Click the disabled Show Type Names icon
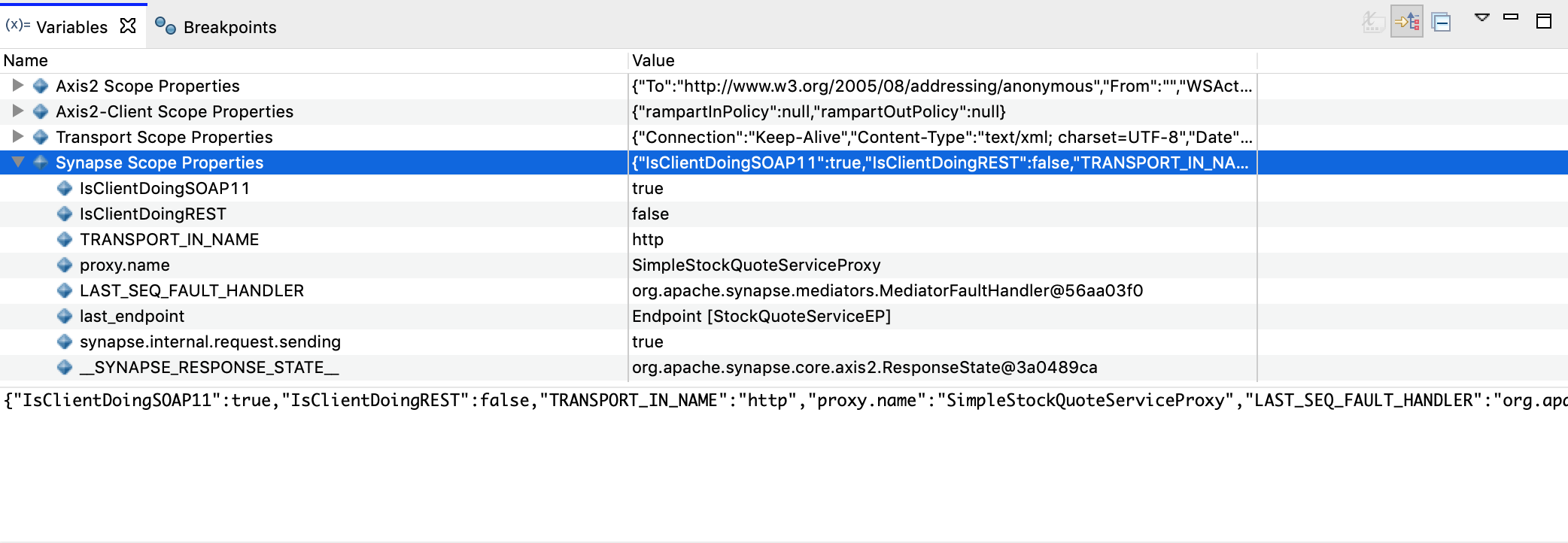1568x543 pixels. click(x=1372, y=22)
